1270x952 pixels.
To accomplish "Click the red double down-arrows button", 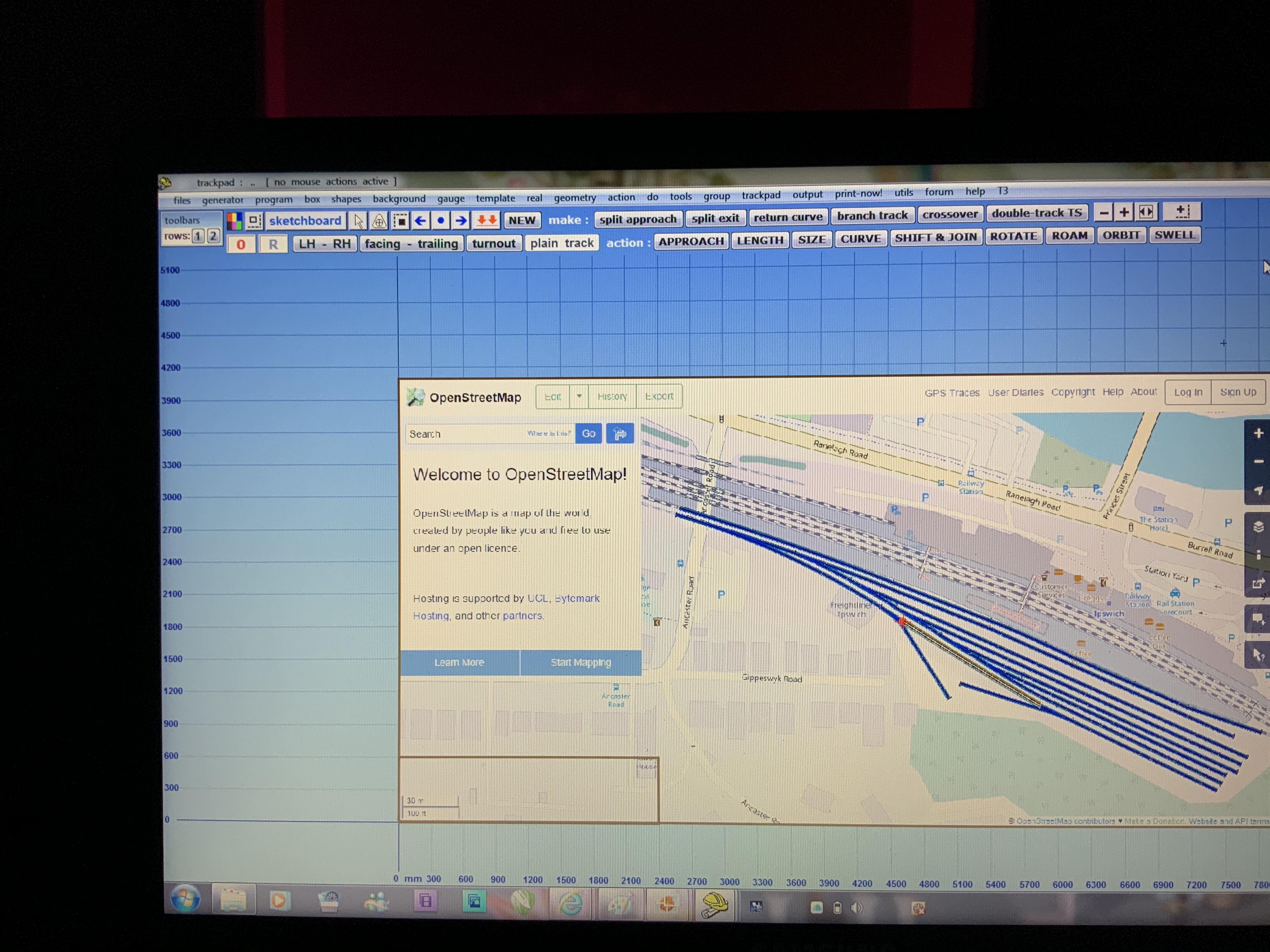I will (487, 220).
